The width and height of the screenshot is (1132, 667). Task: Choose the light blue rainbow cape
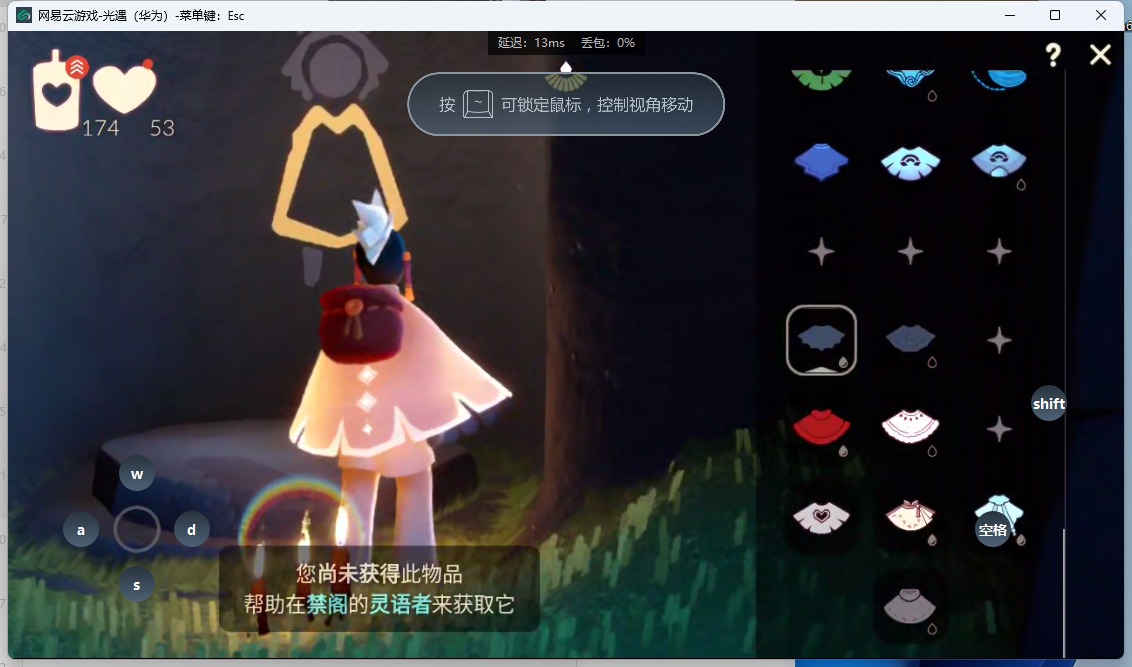pyautogui.click(x=910, y=162)
